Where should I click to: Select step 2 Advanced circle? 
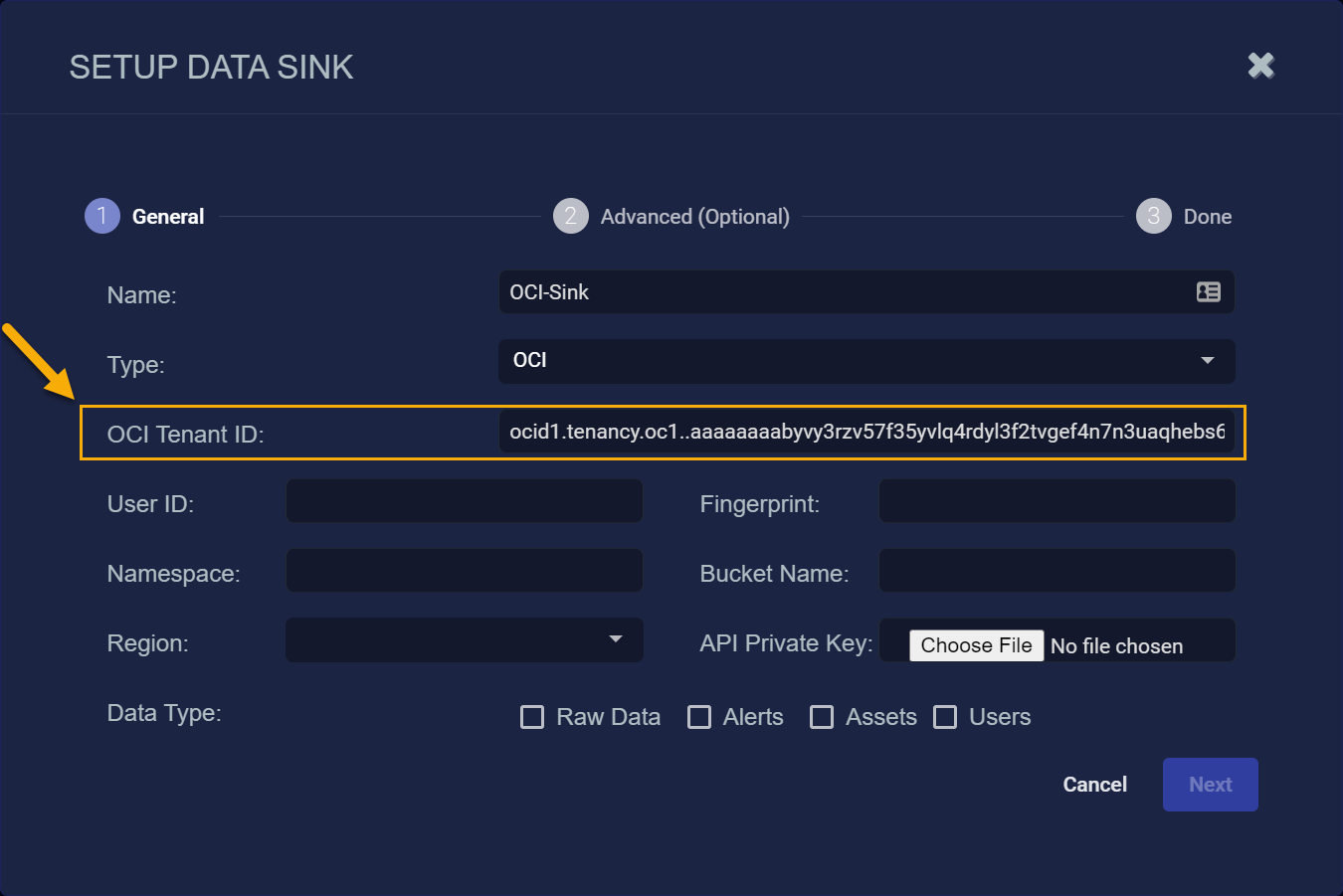[x=570, y=216]
